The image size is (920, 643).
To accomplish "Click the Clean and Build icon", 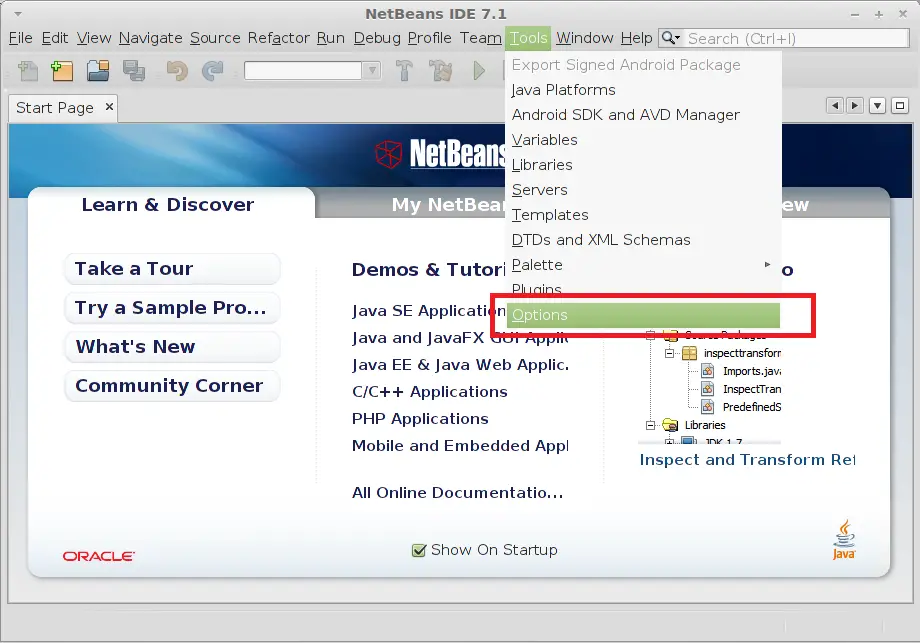I will [x=441, y=71].
